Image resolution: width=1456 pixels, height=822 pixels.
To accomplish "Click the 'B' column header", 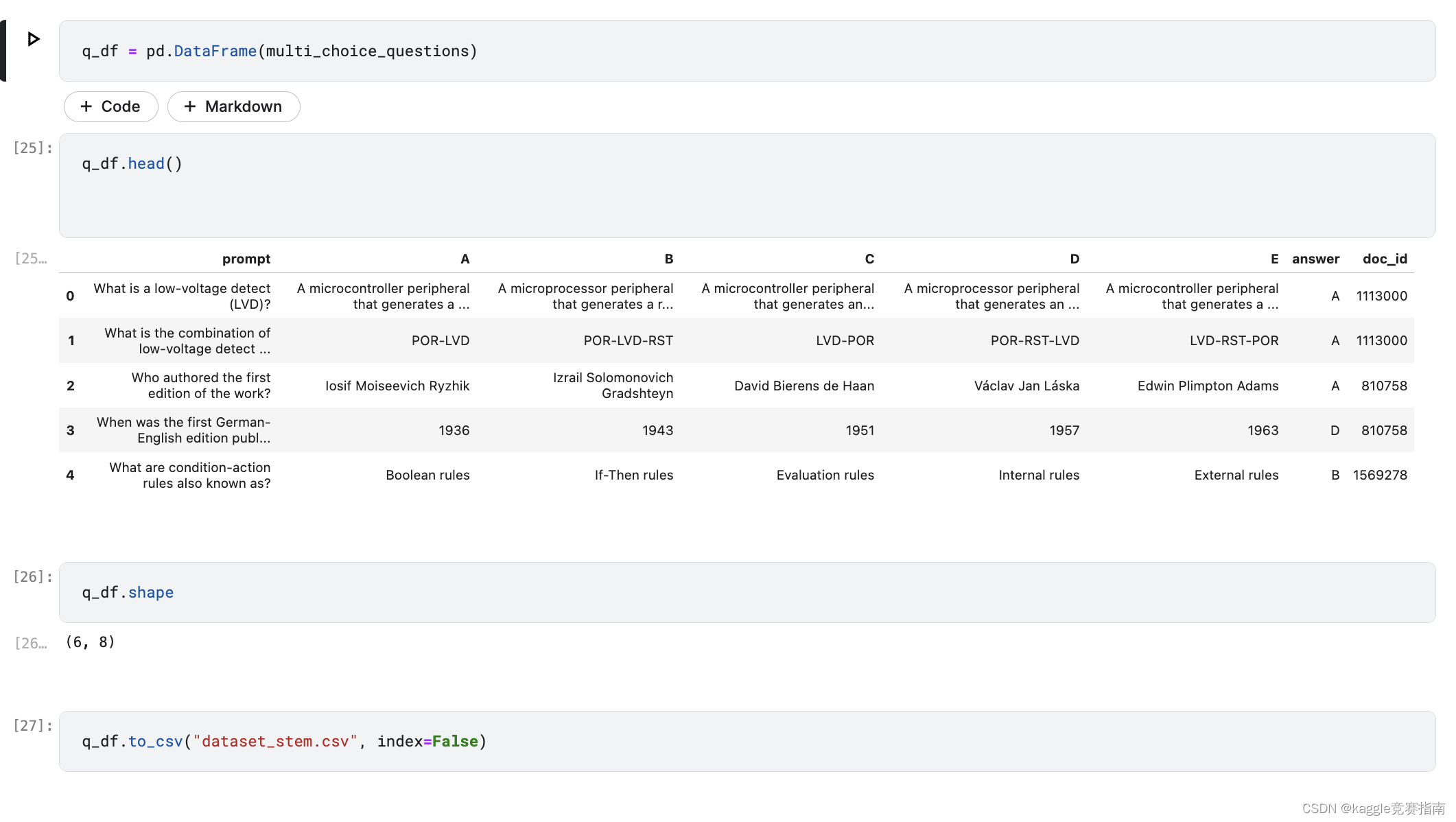I will (x=669, y=259).
